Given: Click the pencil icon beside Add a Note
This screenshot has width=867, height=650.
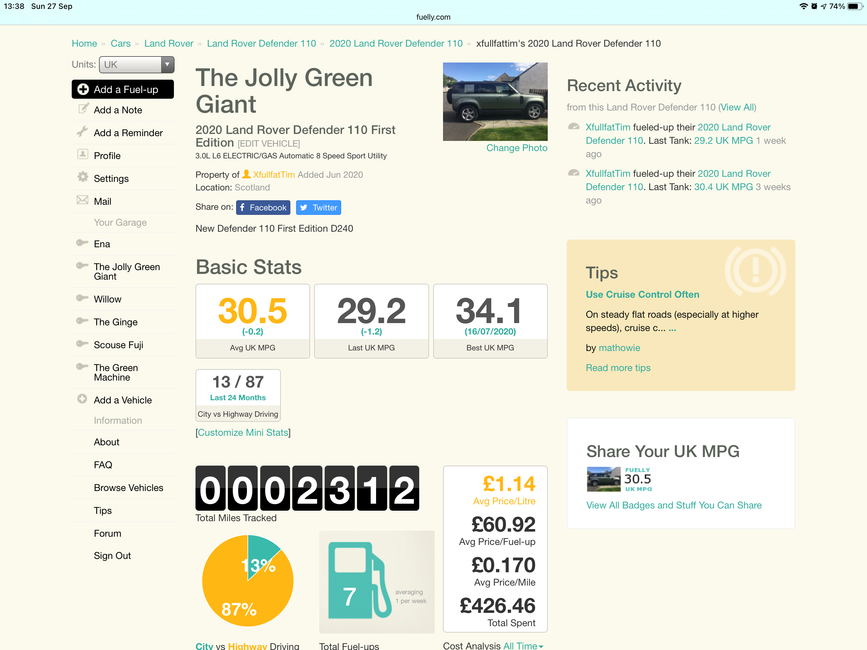Looking at the screenshot, I should [83, 108].
